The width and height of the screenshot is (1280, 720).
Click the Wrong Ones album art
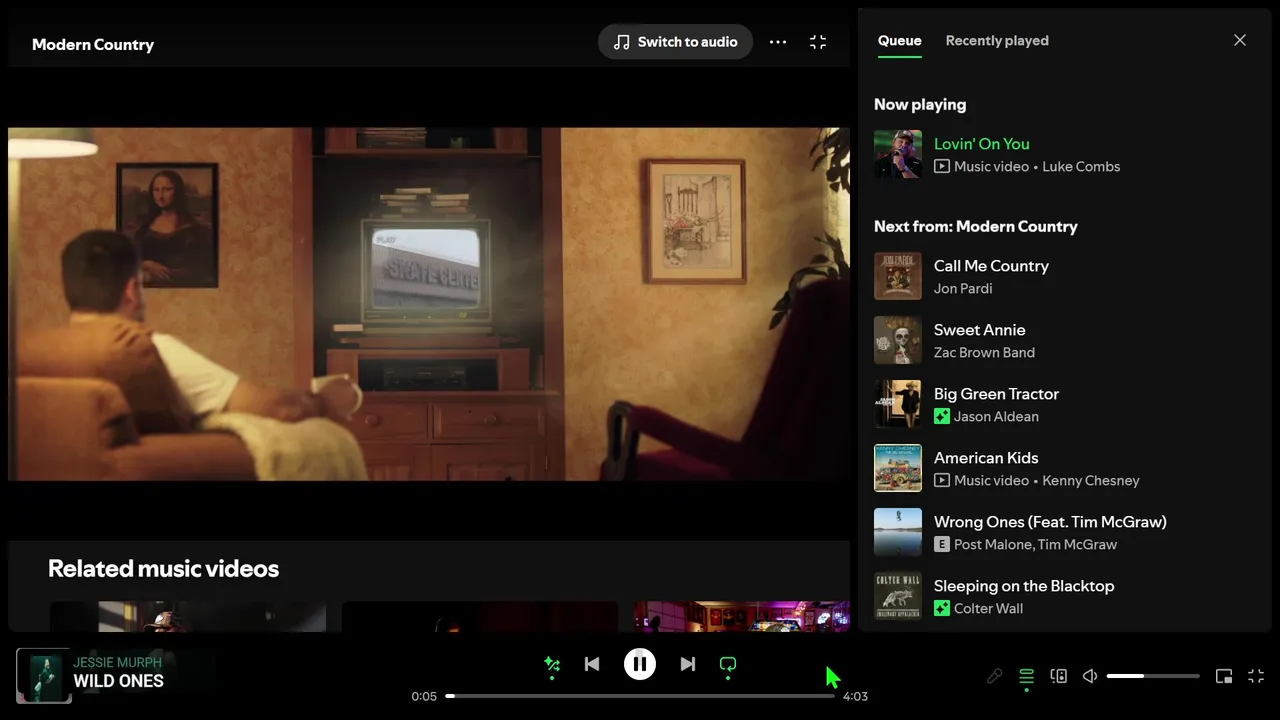coord(898,532)
